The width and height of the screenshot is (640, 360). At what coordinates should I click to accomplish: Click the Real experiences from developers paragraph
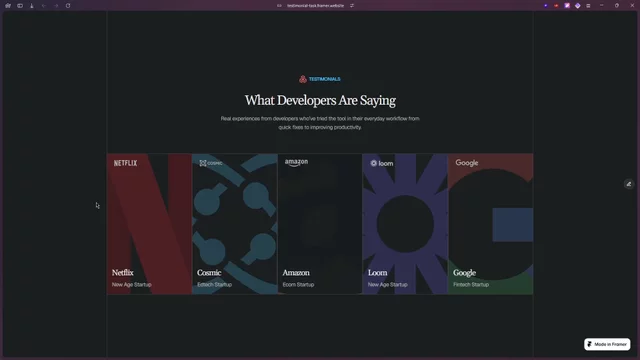click(320, 123)
